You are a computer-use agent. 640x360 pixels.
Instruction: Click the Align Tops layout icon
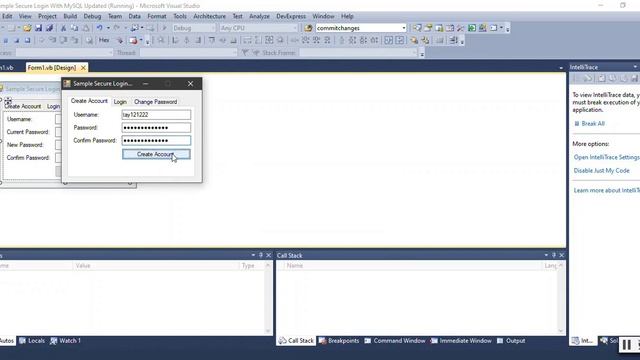pyautogui.click(x=211, y=40)
